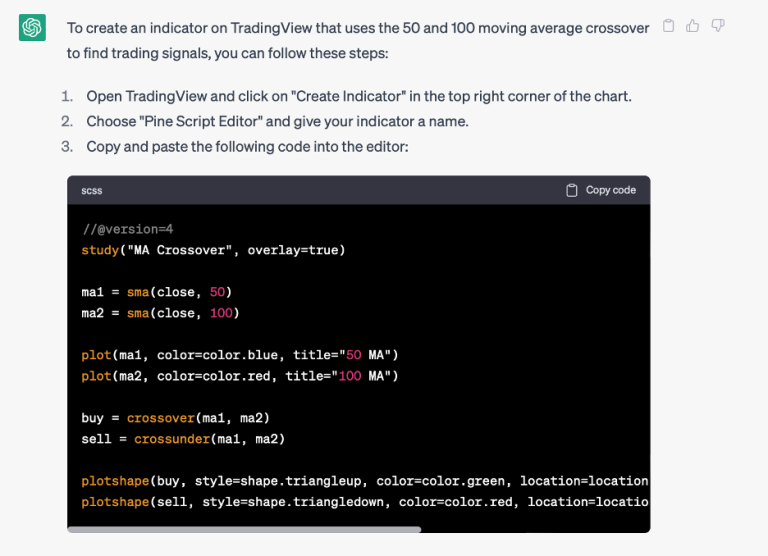Give the response a thumbs up

point(693,26)
